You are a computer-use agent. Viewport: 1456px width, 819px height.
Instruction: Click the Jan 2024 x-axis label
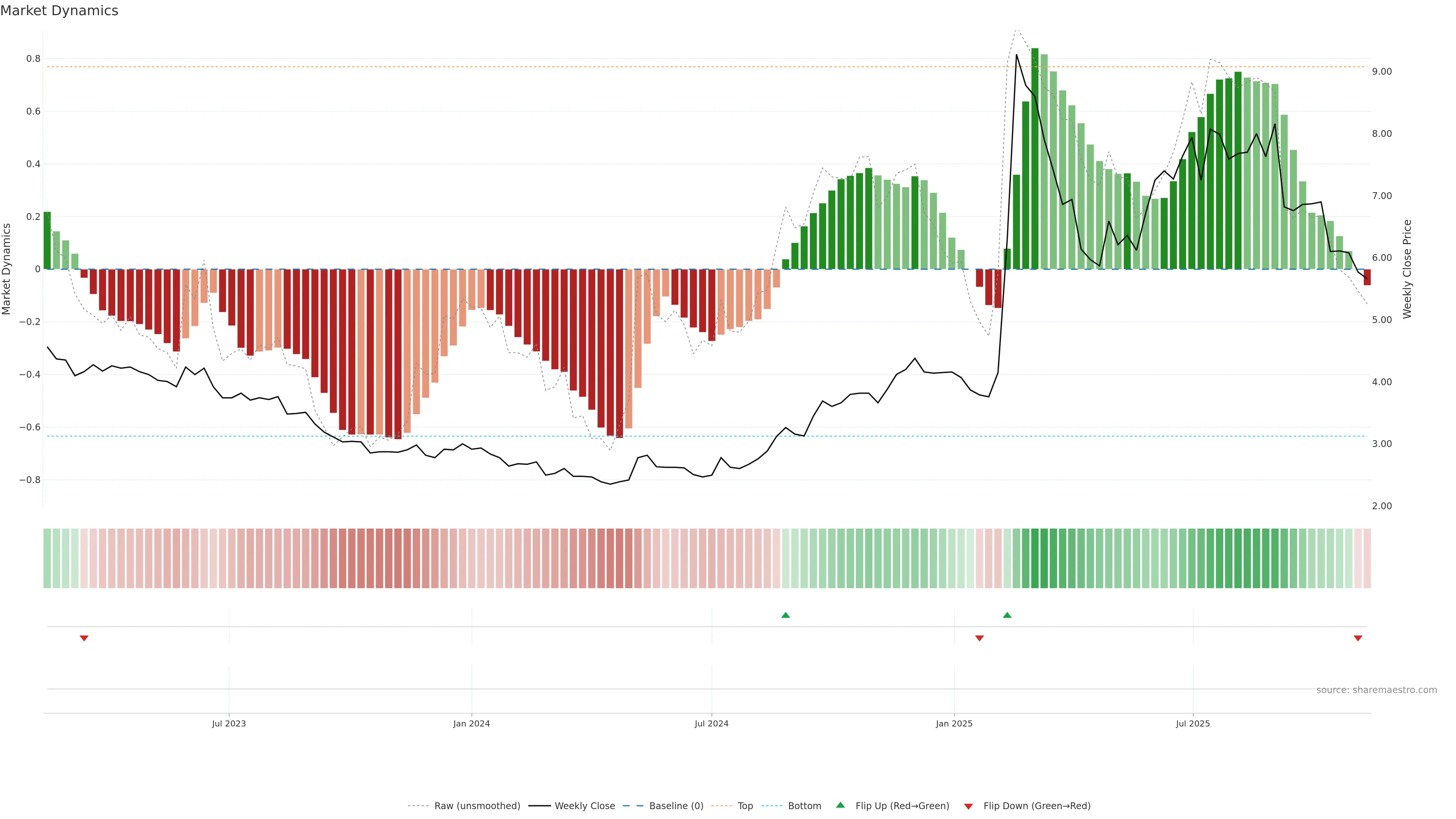pyautogui.click(x=471, y=723)
